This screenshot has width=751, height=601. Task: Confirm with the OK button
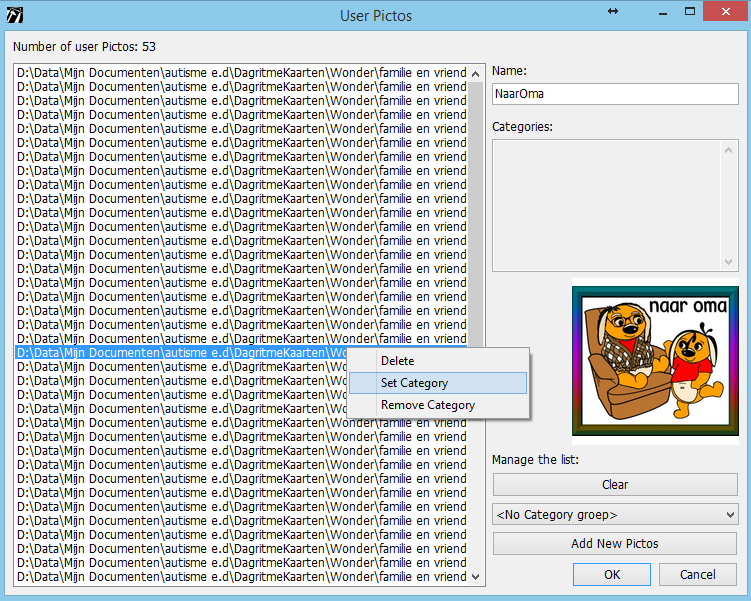click(612, 575)
